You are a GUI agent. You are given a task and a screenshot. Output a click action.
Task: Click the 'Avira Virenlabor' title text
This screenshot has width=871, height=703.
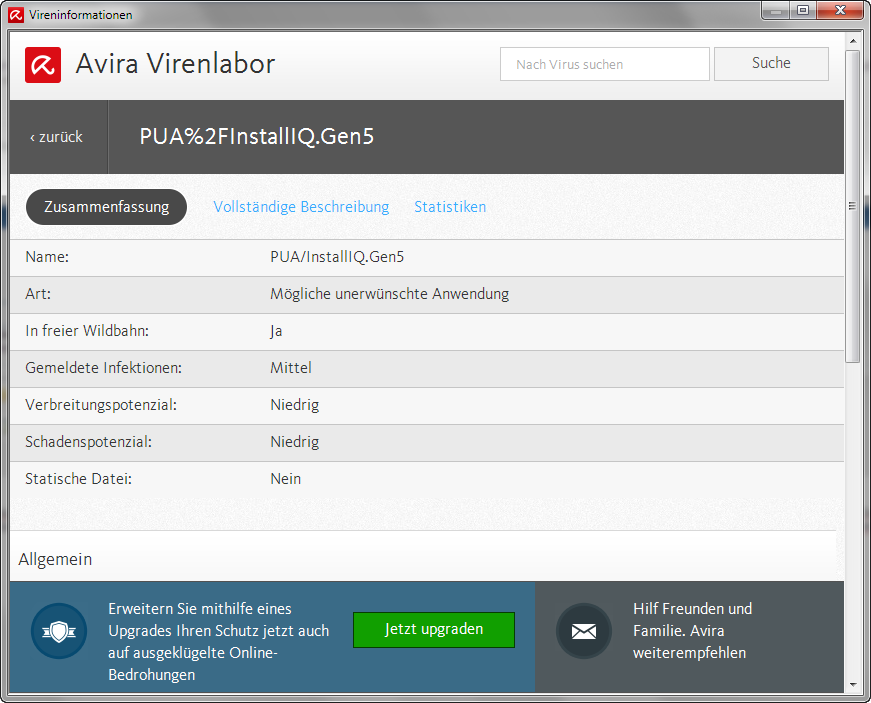[176, 64]
